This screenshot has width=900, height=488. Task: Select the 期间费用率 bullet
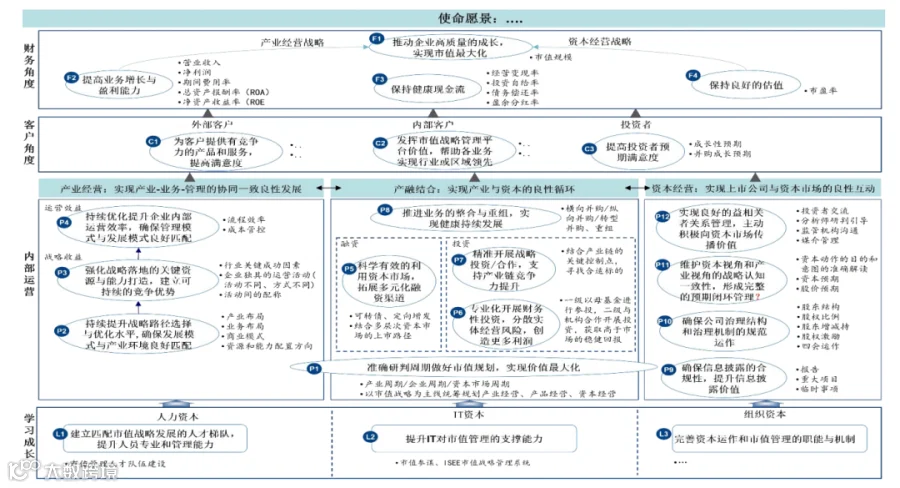tap(204, 82)
